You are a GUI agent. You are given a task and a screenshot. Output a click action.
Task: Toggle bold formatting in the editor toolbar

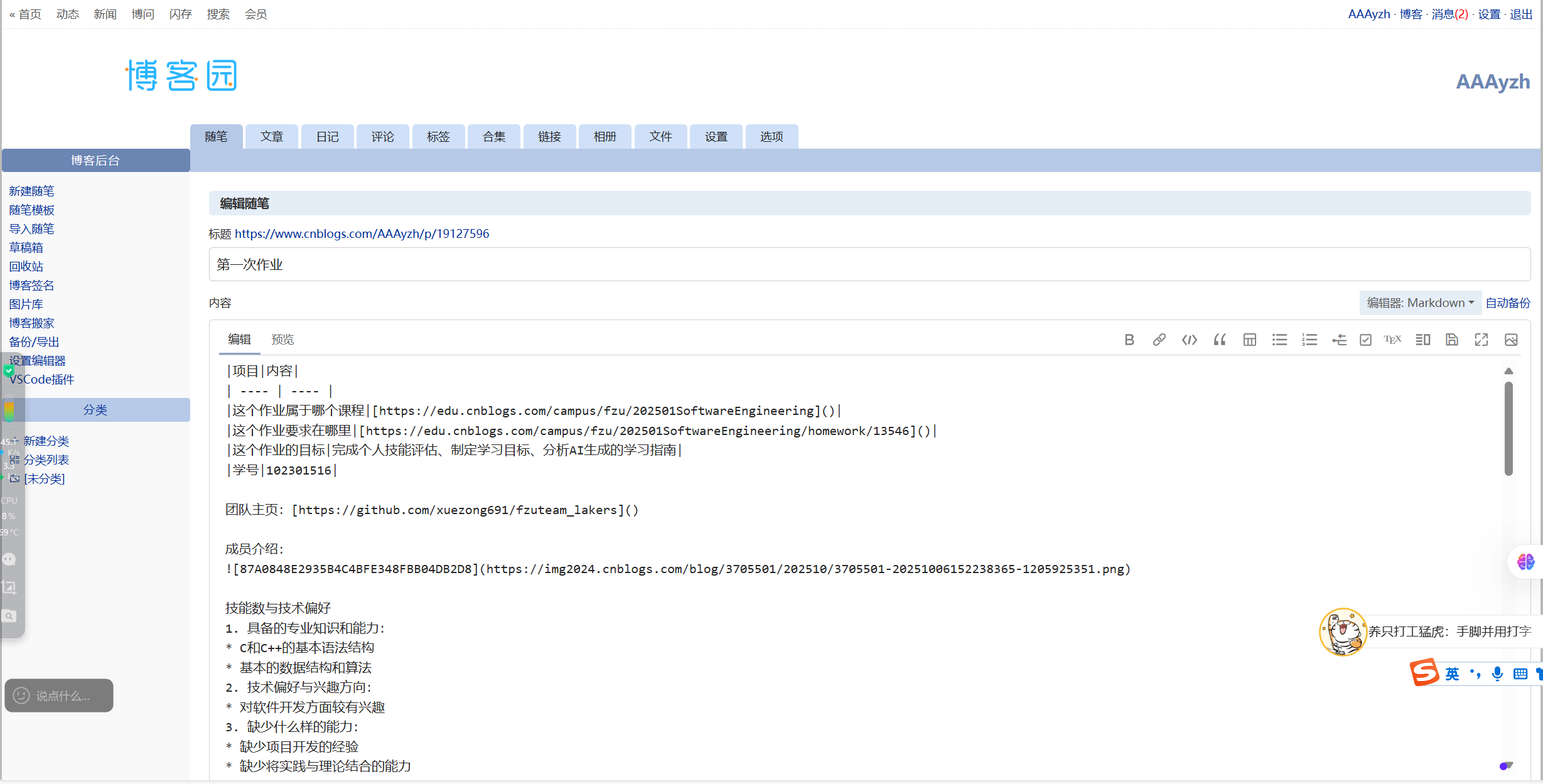tap(1129, 340)
